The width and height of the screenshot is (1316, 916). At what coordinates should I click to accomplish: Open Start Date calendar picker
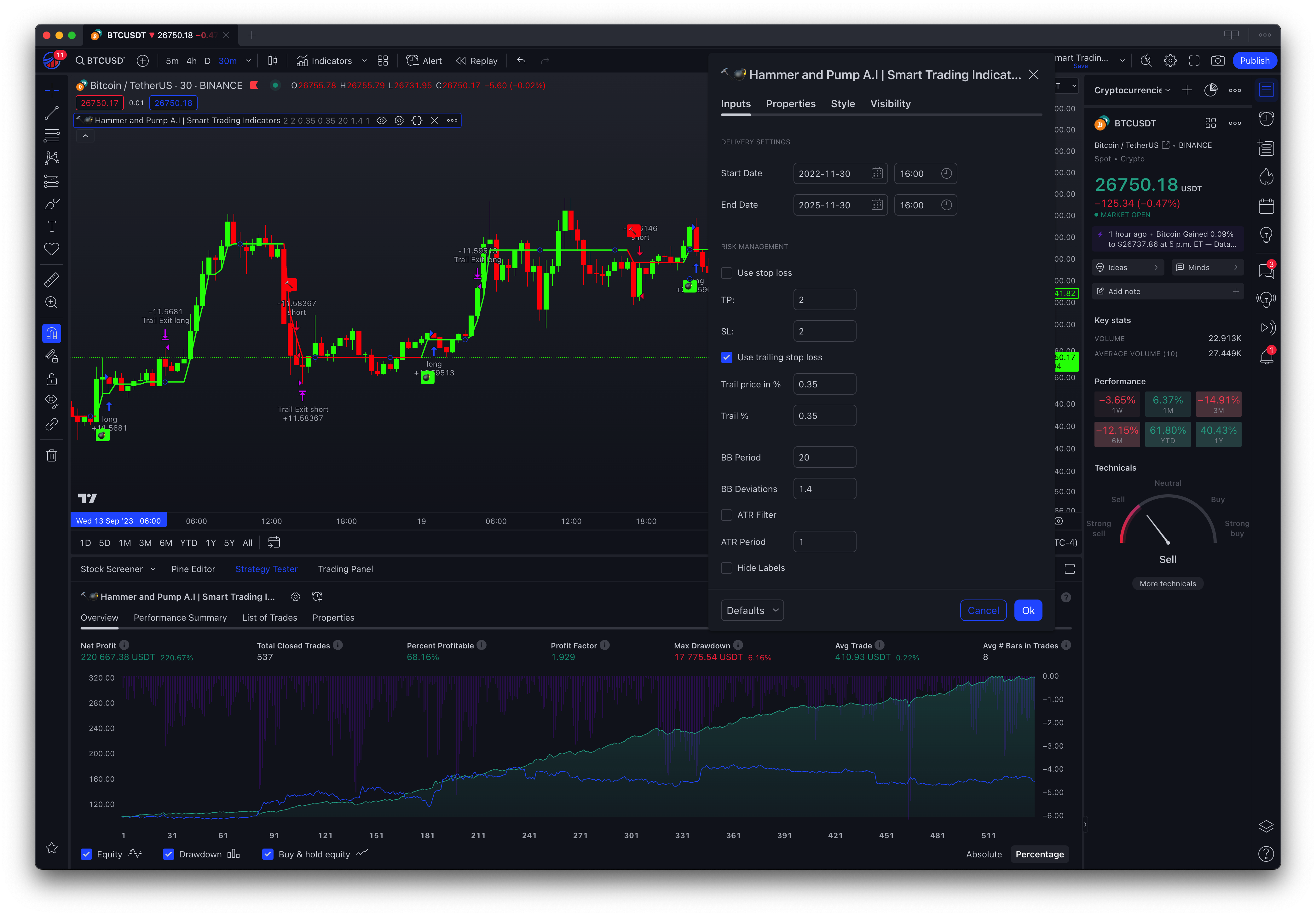click(x=877, y=174)
